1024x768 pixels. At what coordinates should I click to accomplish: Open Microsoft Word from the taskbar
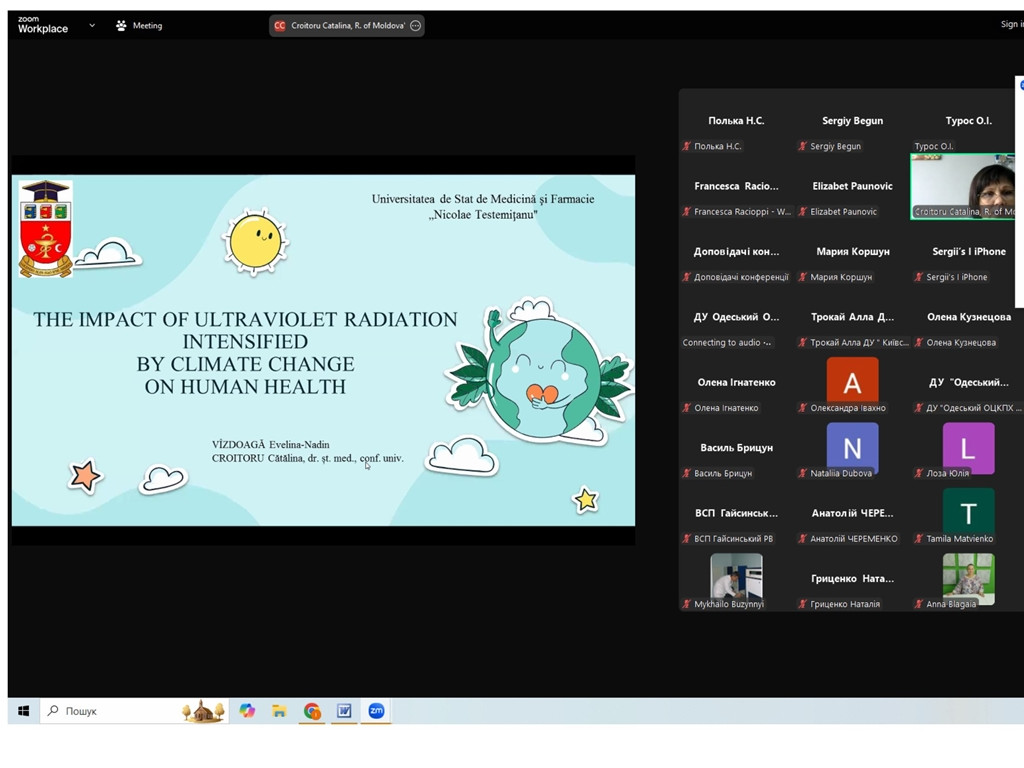click(344, 711)
